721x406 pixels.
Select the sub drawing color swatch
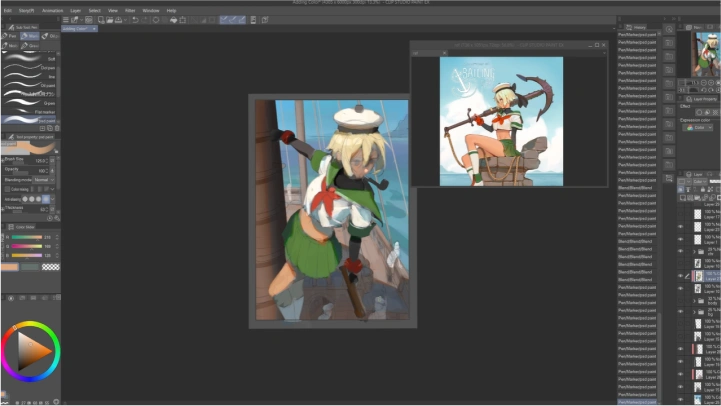click(x=30, y=267)
